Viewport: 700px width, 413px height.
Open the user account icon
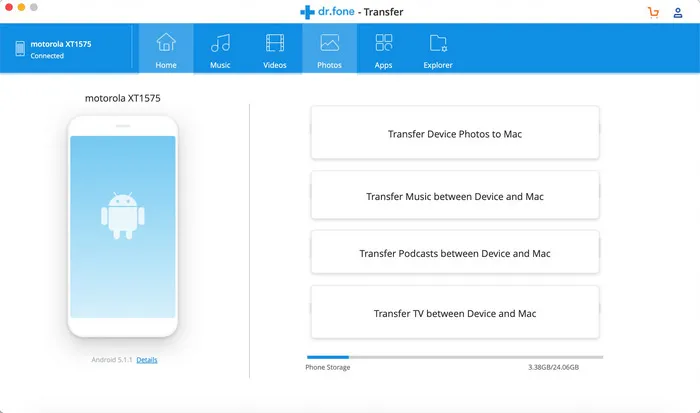click(678, 13)
